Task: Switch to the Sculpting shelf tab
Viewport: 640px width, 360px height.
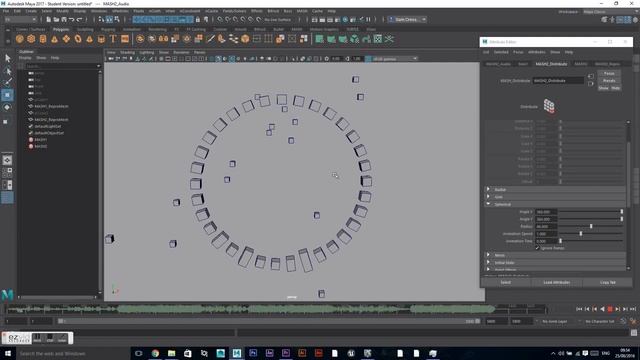Action: (x=85, y=29)
